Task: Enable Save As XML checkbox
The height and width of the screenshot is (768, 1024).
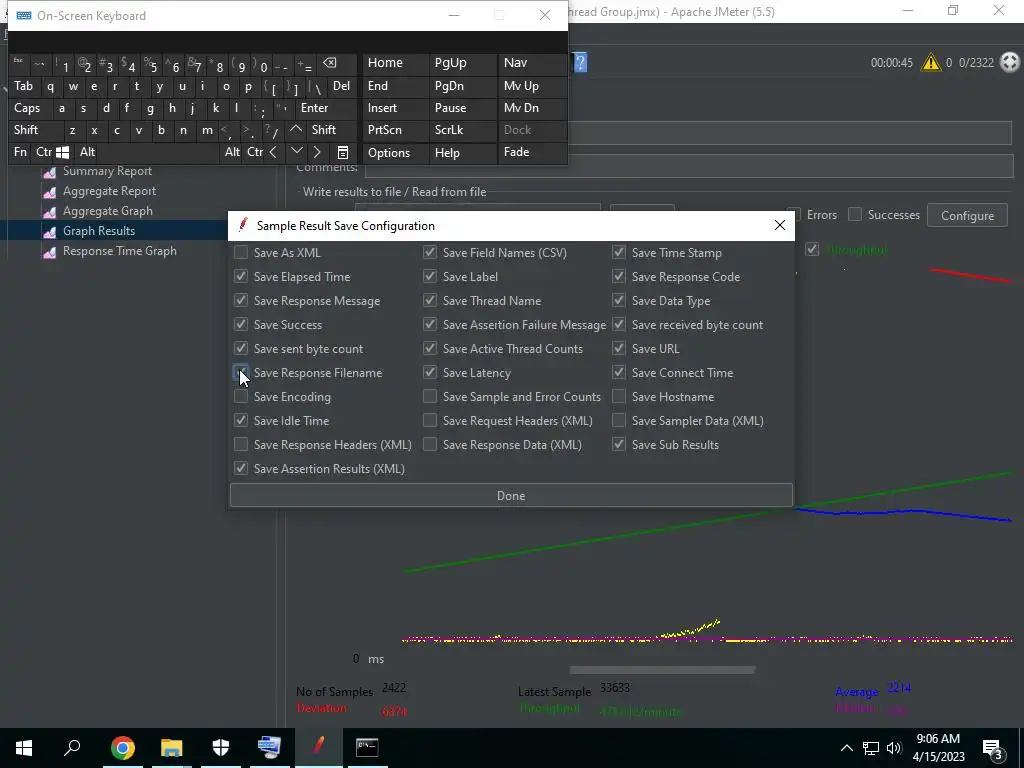Action: click(x=241, y=253)
